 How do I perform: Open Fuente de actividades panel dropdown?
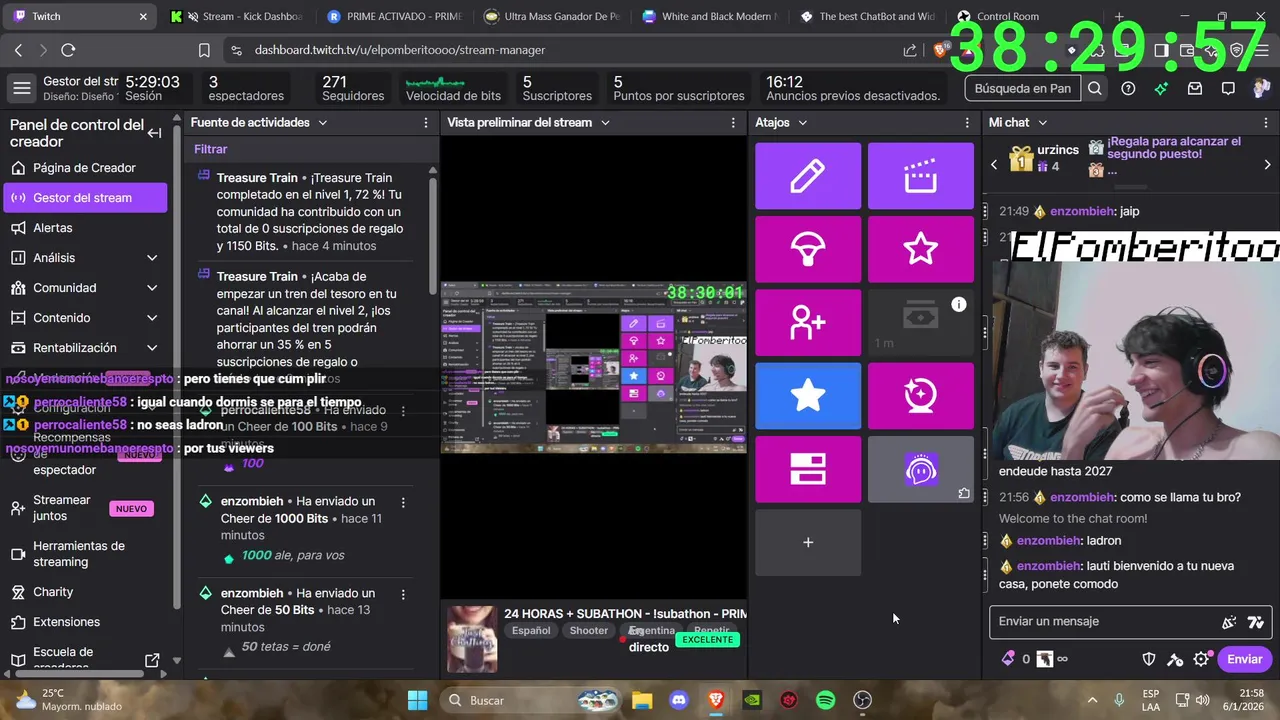322,122
